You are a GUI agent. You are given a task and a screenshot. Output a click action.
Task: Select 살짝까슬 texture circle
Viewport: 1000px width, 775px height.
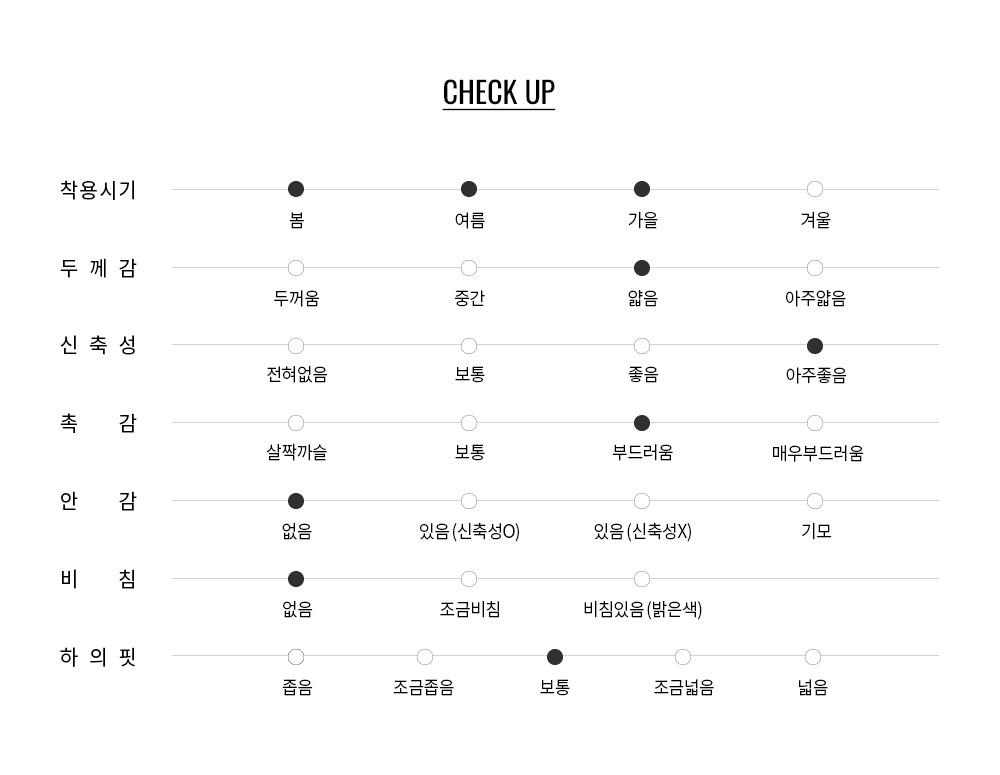point(296,423)
